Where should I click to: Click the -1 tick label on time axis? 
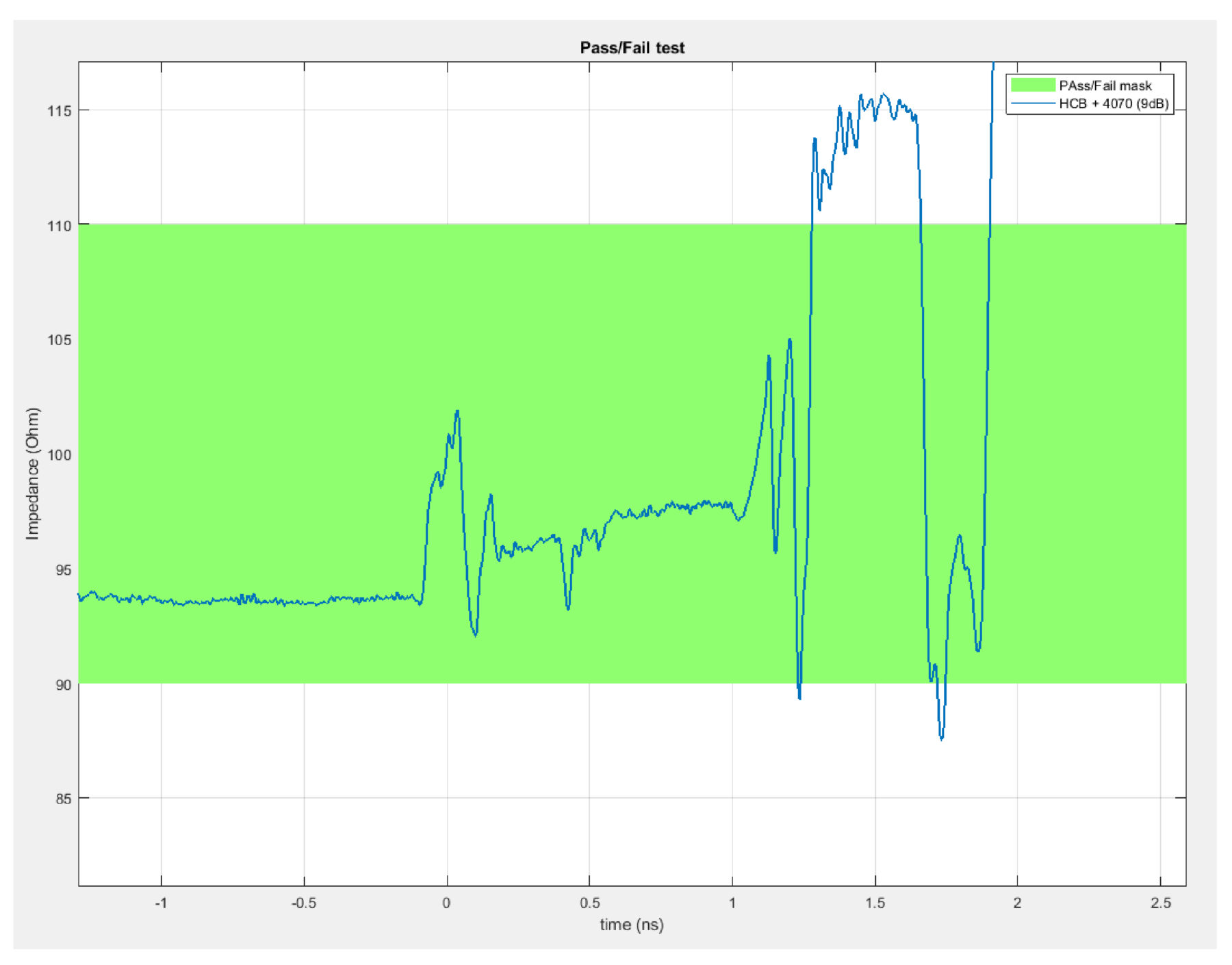pyautogui.click(x=161, y=903)
